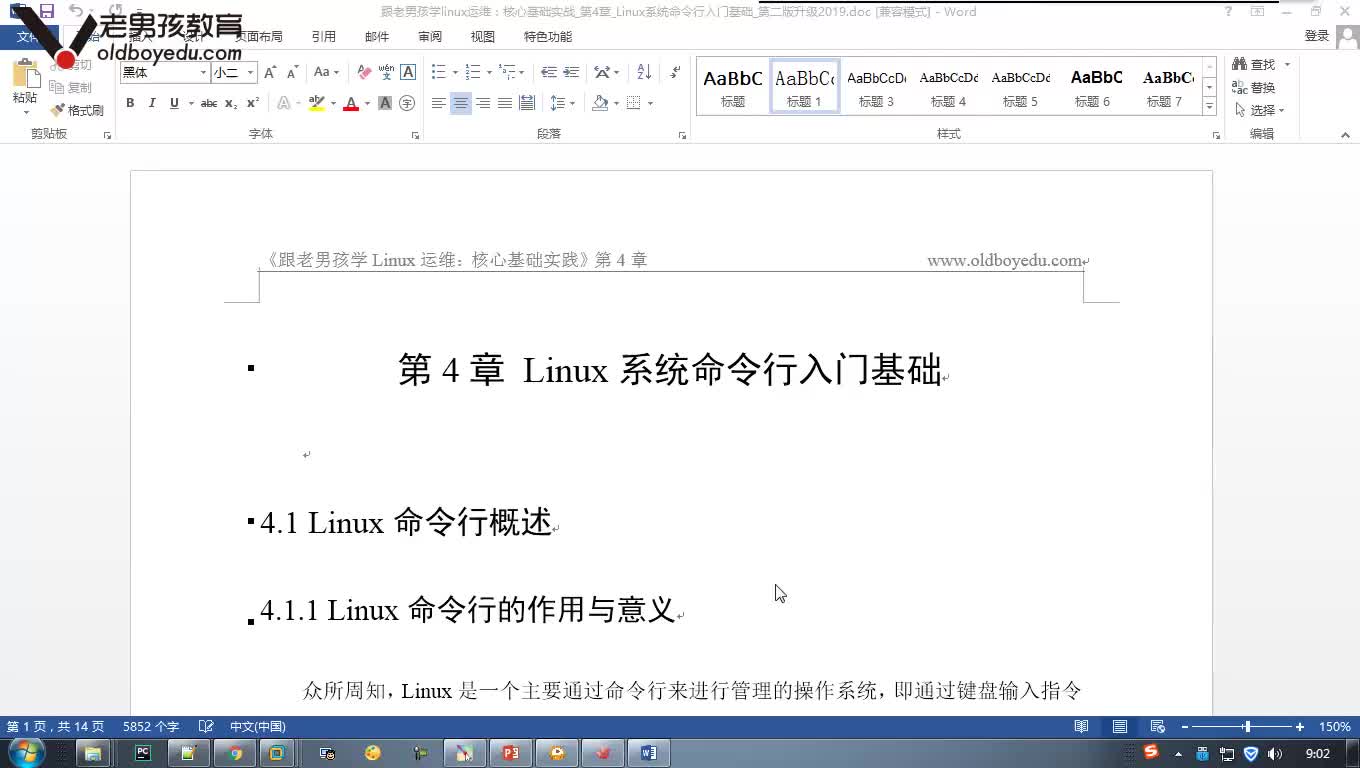Screen dimensions: 1360x768
Task: Open spelling proofing status icon
Action: 206,727
